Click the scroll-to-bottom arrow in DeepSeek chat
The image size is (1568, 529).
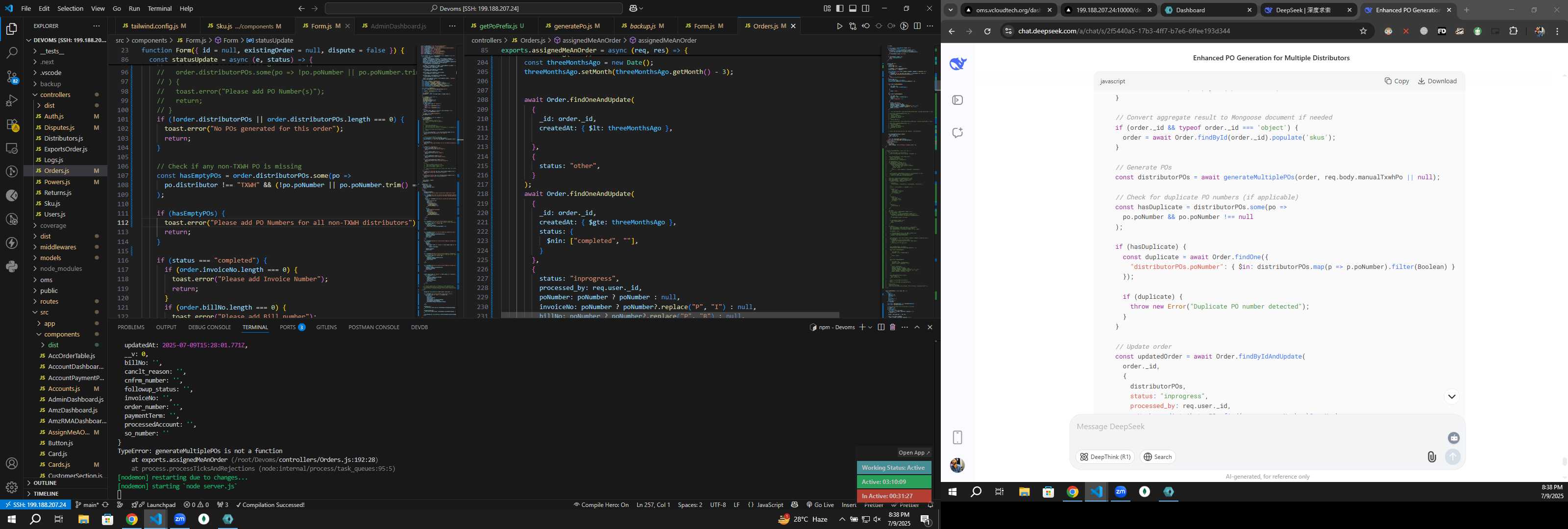click(x=1452, y=397)
